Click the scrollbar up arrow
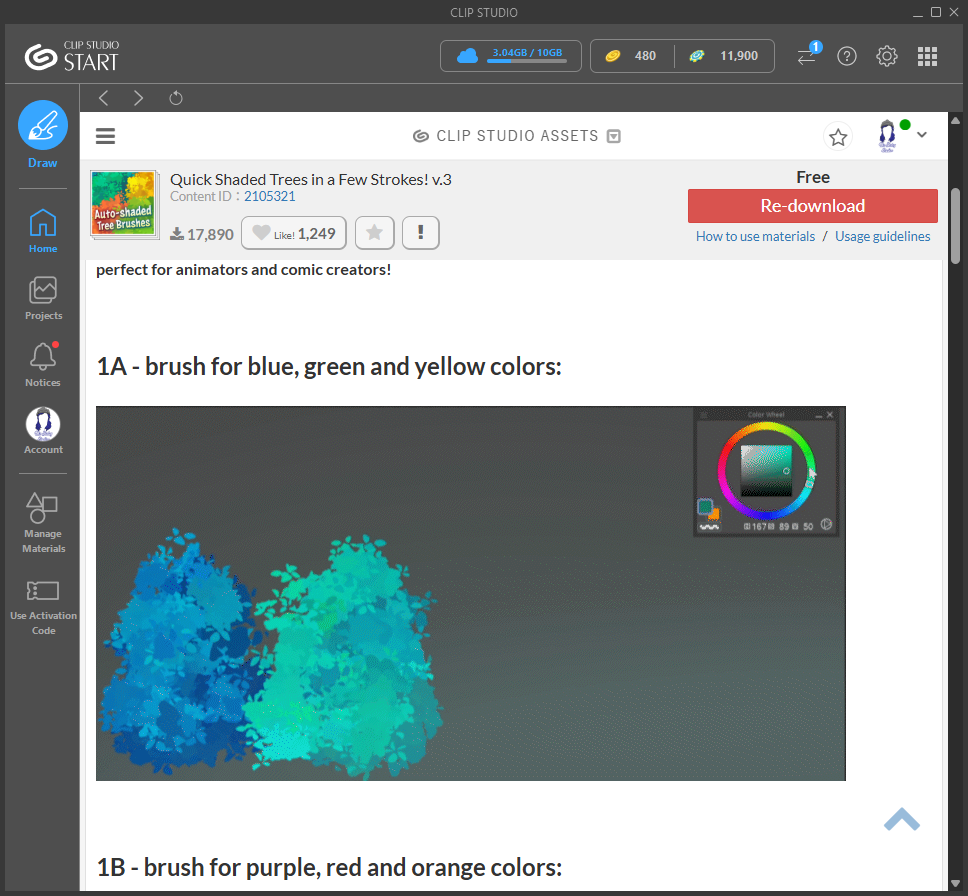968x896 pixels. point(955,120)
